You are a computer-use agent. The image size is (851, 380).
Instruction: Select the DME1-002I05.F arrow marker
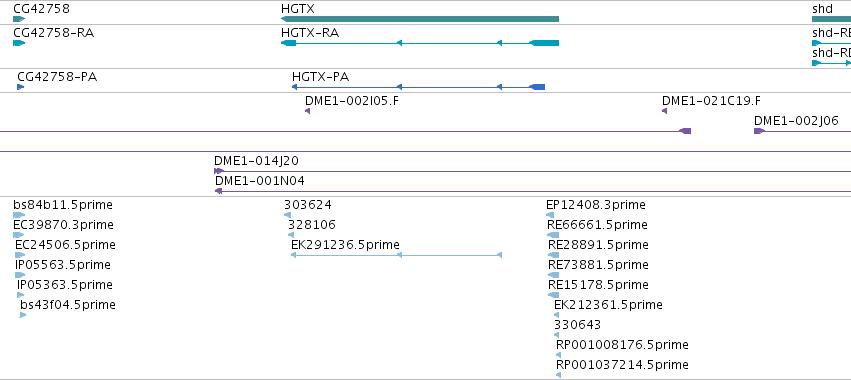(x=307, y=111)
